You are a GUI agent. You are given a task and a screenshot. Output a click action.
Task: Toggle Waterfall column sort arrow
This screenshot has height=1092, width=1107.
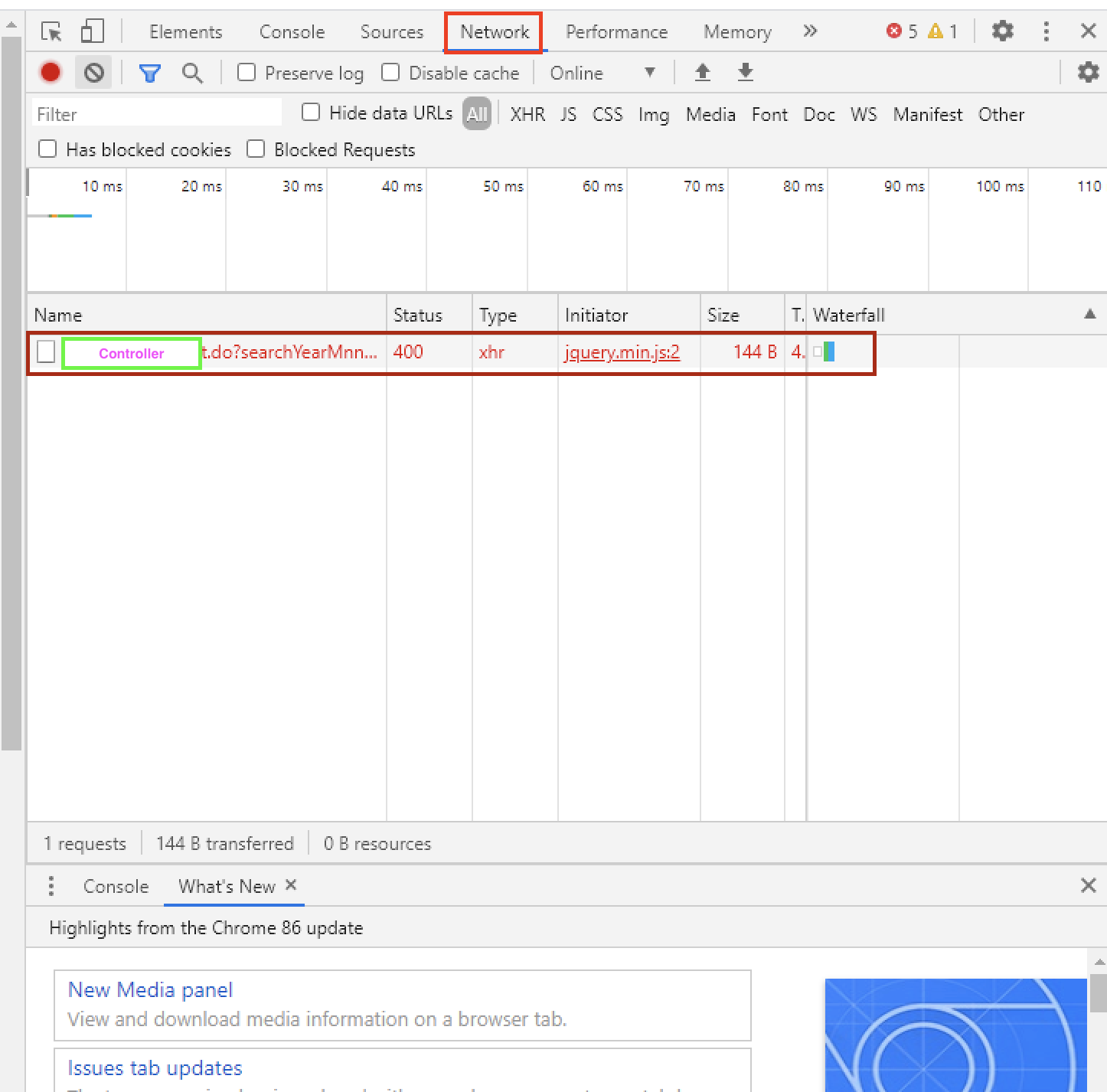(x=1090, y=314)
